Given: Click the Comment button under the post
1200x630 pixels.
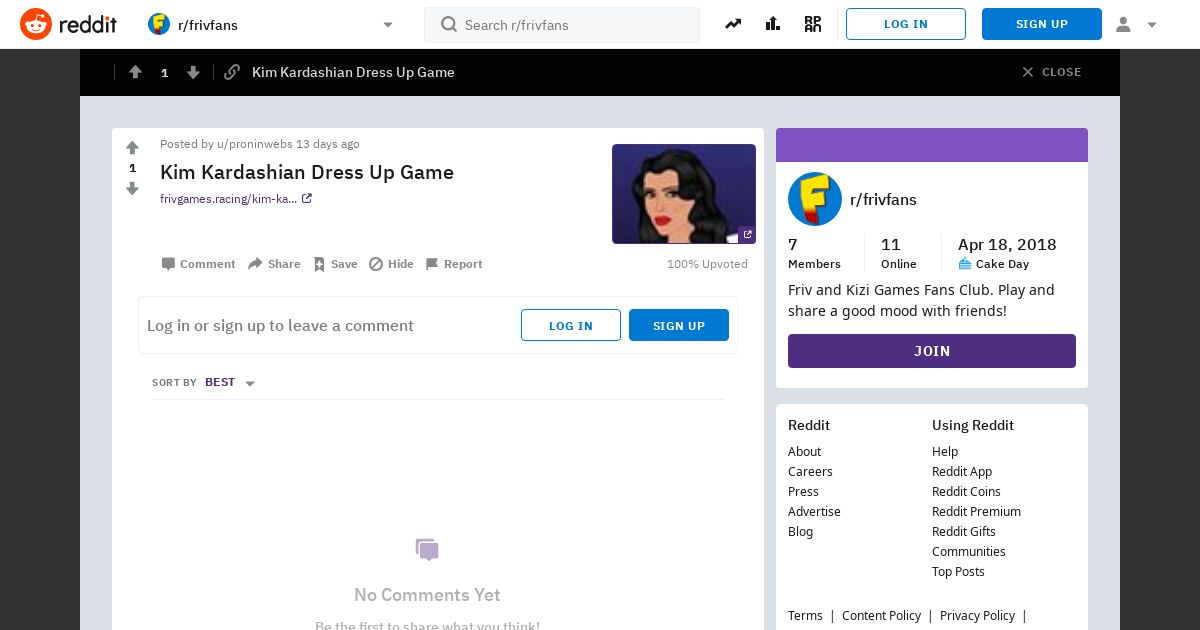Looking at the screenshot, I should click(x=198, y=264).
